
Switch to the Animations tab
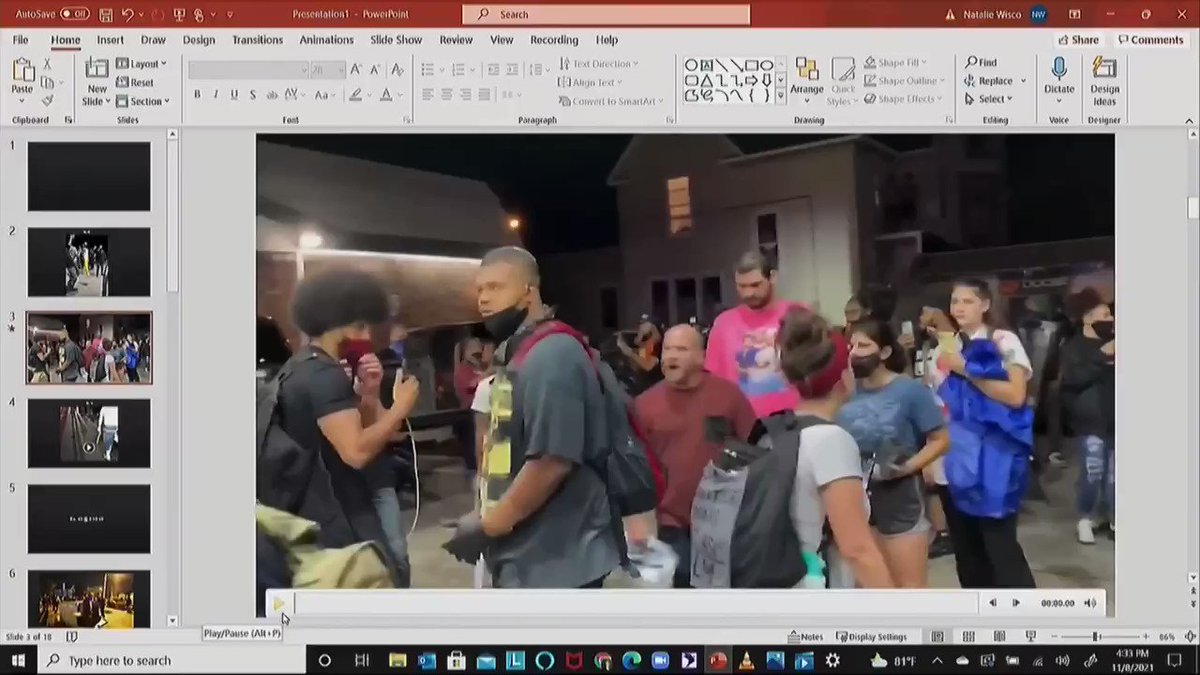click(x=327, y=40)
